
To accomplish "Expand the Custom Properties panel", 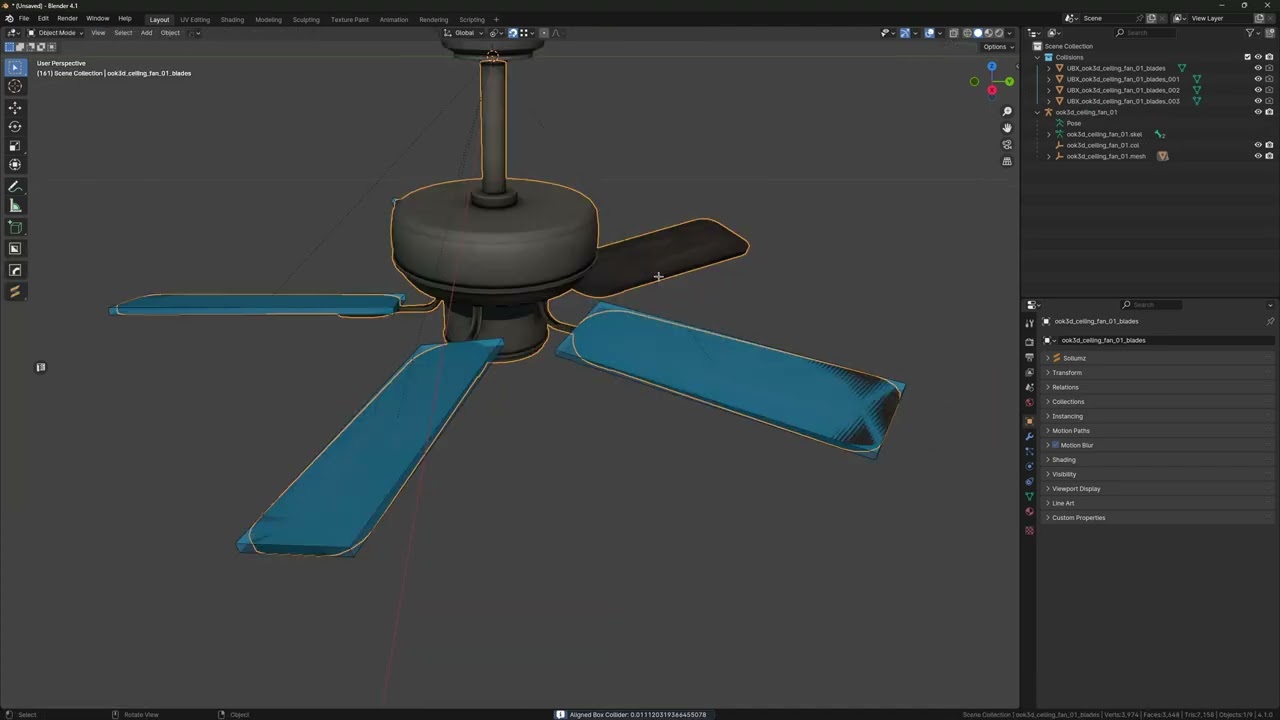I will pyautogui.click(x=1158, y=518).
